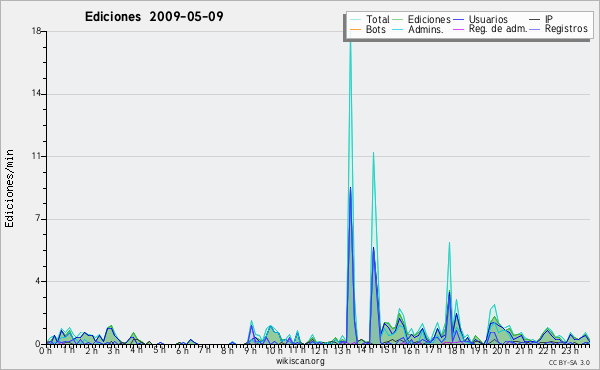
Task: Click the y-axis value 14
Action: (x=36, y=94)
